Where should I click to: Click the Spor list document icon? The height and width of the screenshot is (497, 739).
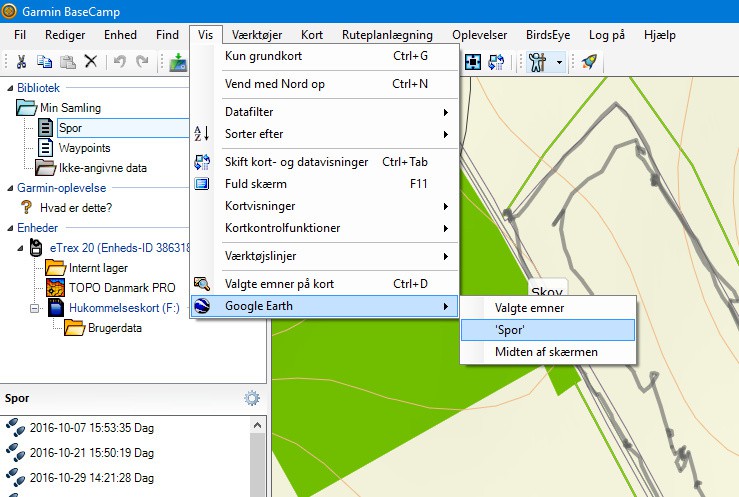(45, 128)
